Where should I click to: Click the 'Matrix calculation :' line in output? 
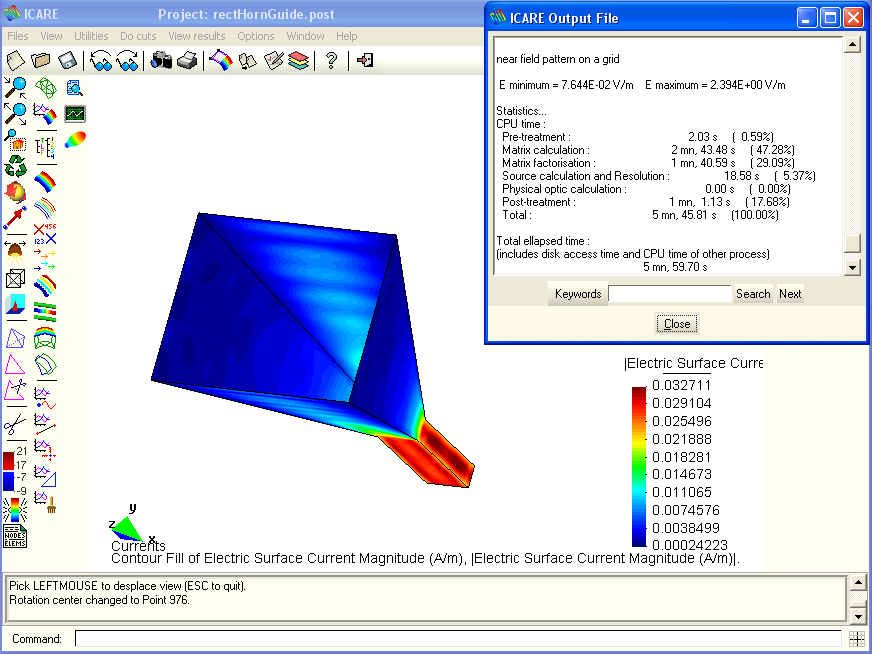(x=546, y=150)
